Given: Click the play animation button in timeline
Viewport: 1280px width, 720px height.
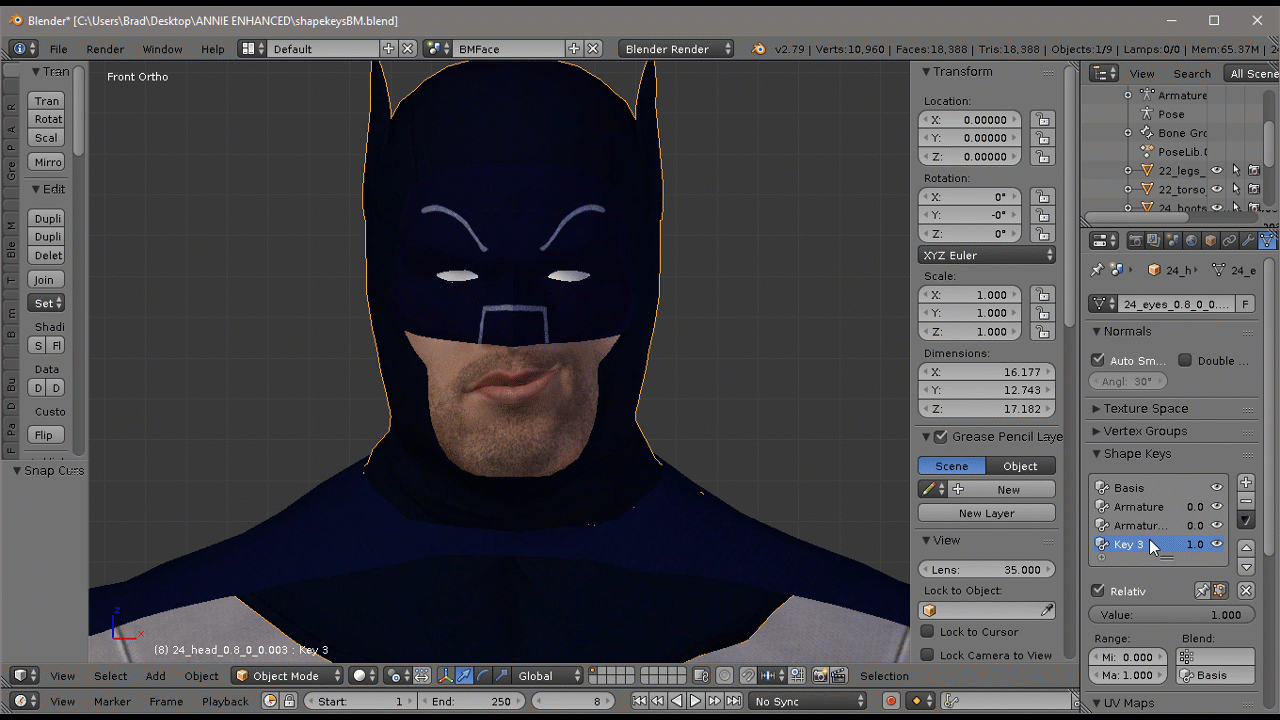Looking at the screenshot, I should [x=696, y=701].
